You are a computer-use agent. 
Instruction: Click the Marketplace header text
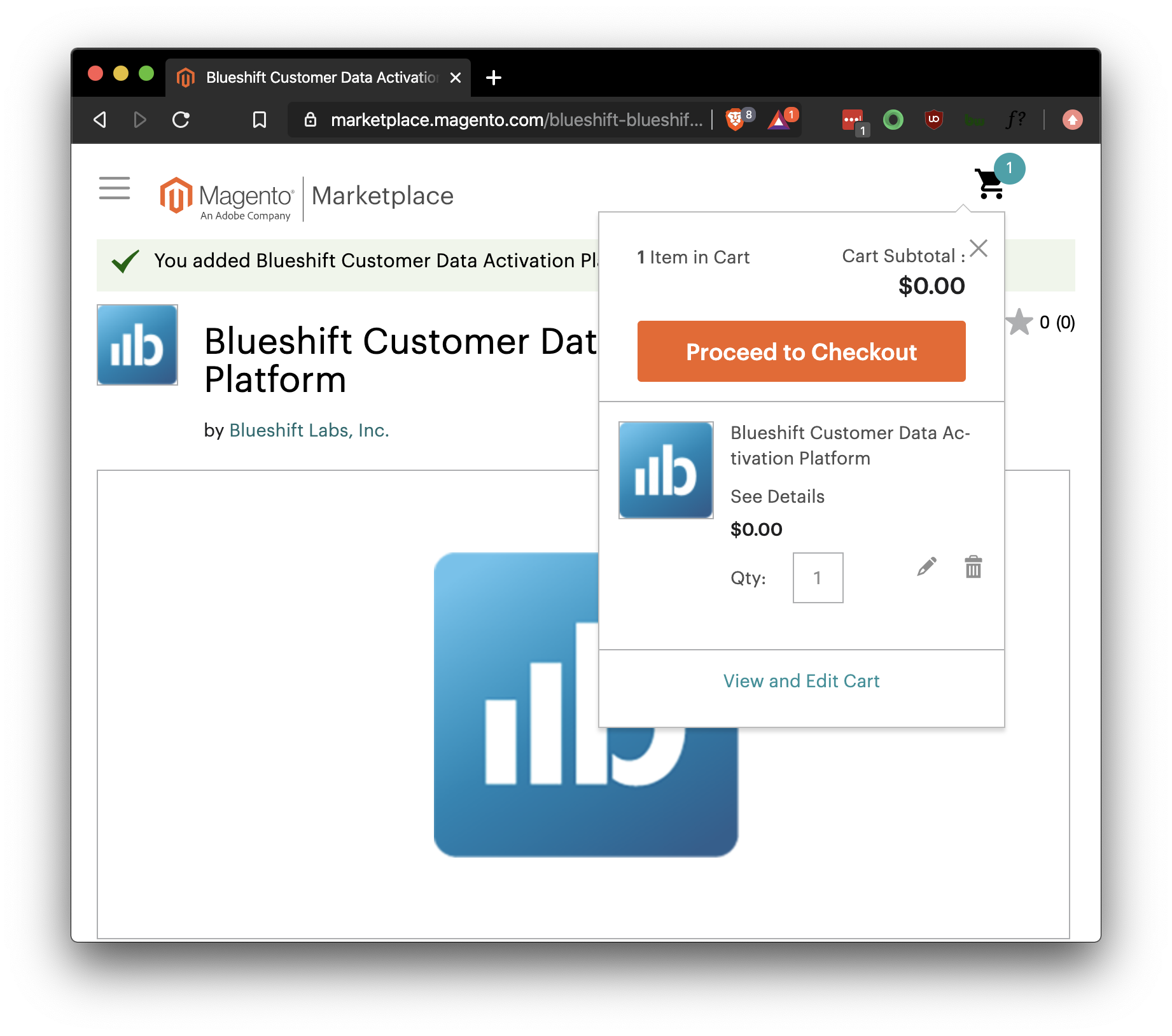pos(382,196)
